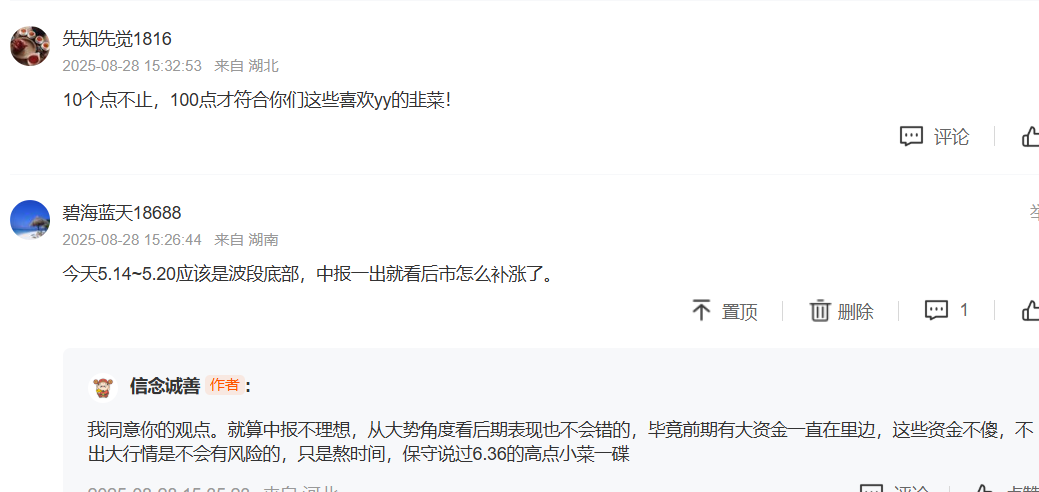
Task: Visit 碧海蓝天18688 username profile link
Action: [122, 213]
